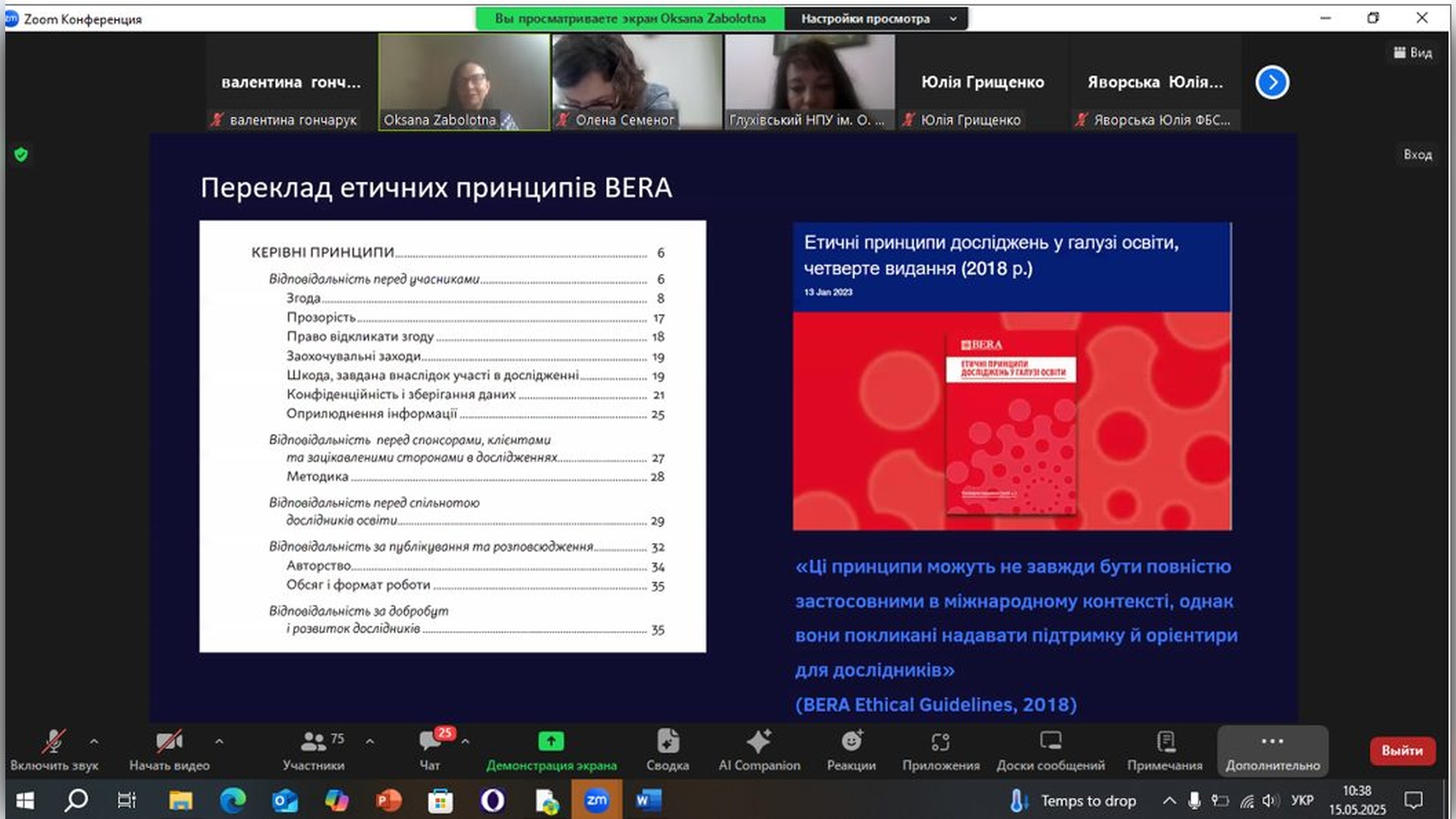This screenshot has height=819, width=1456.
Task: Open Microsoft Store from taskbar
Action: click(440, 800)
